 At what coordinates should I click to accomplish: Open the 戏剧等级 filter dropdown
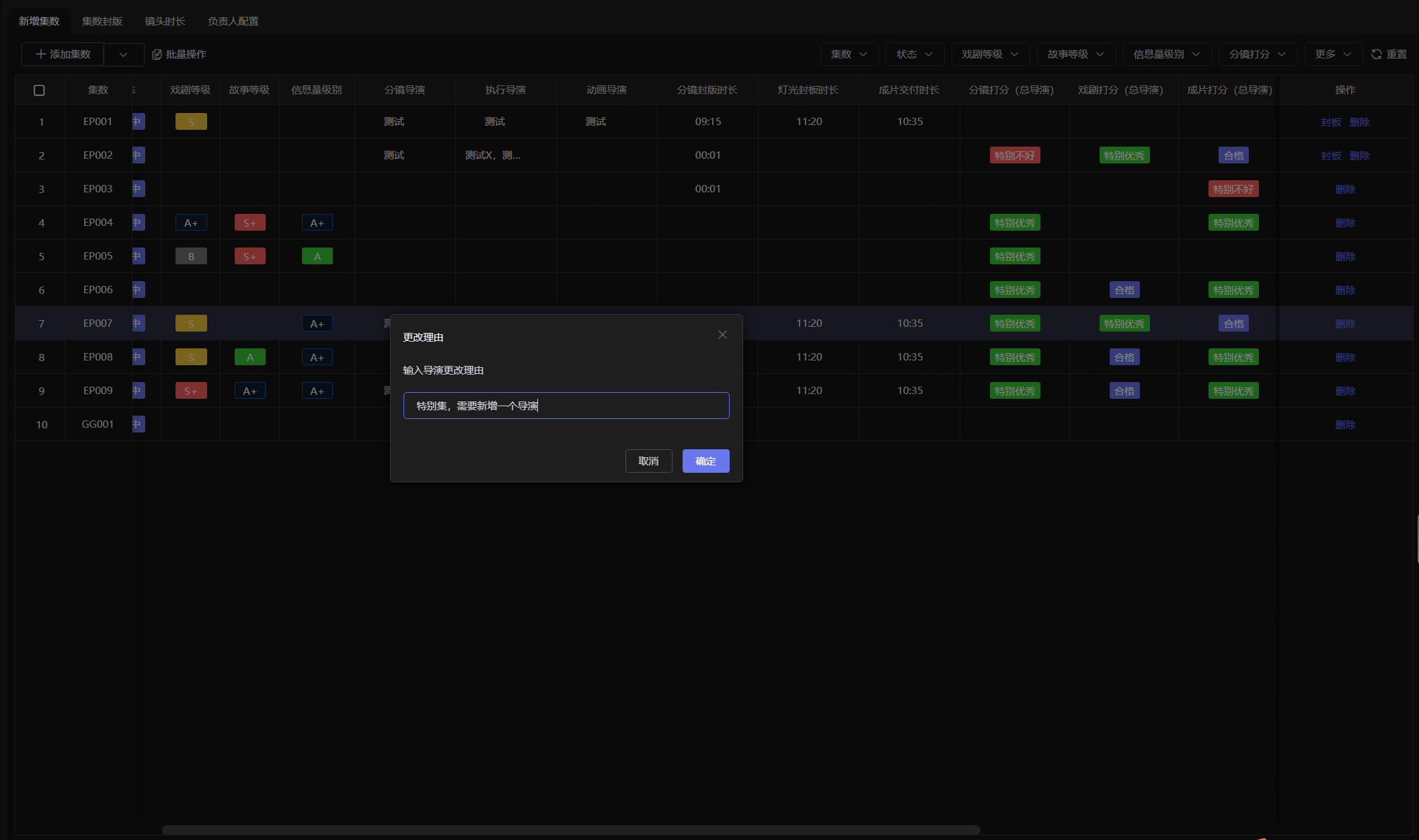(990, 54)
